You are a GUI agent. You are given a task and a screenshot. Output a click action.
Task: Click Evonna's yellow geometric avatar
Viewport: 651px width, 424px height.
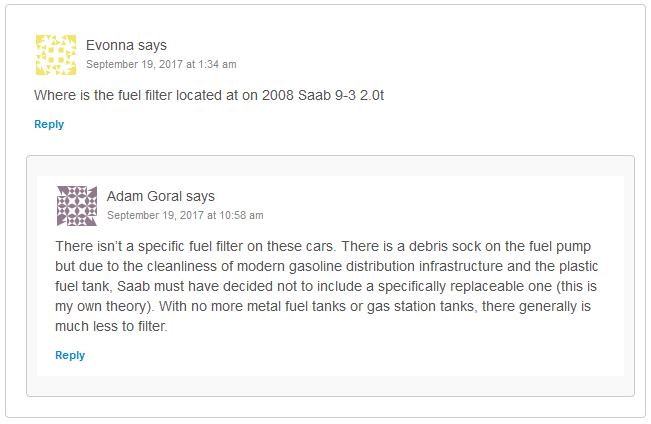(56, 55)
